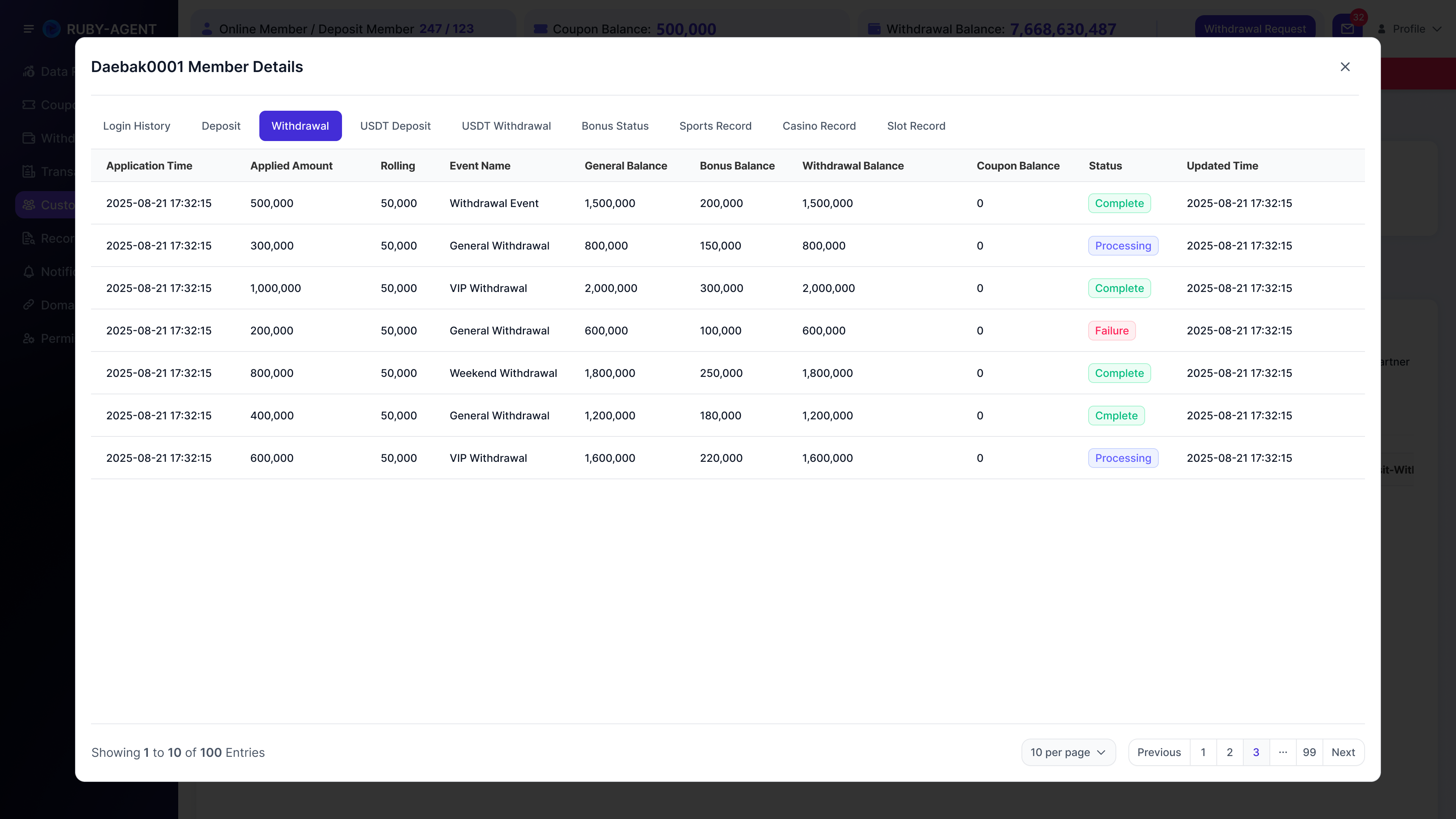The width and height of the screenshot is (1456, 819).
Task: Click the Bonus Balance column header
Action: (737, 166)
